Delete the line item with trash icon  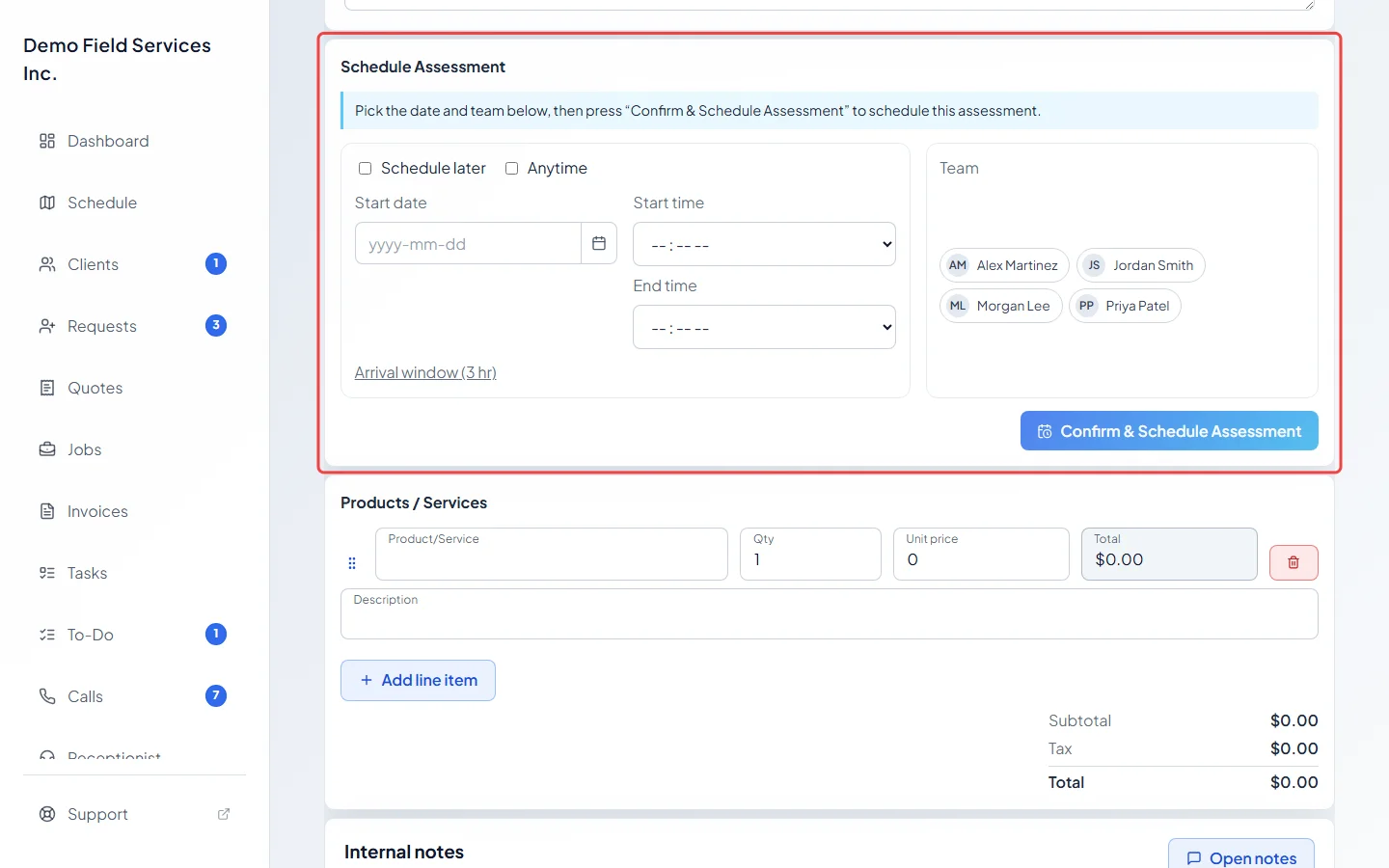[x=1294, y=562]
